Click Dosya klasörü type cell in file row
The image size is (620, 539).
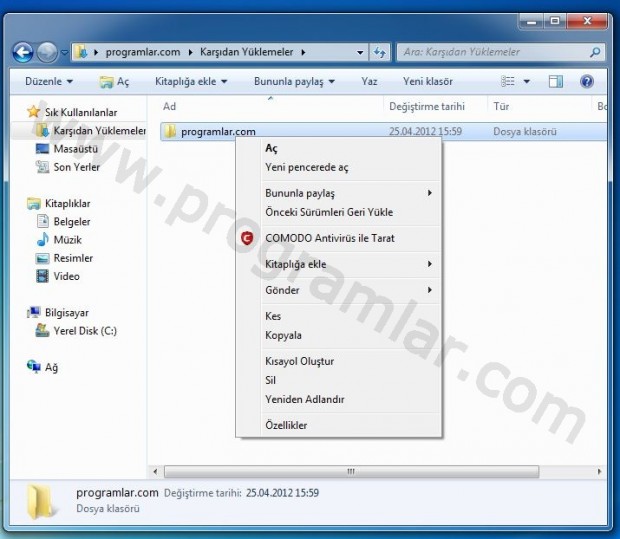tap(525, 131)
